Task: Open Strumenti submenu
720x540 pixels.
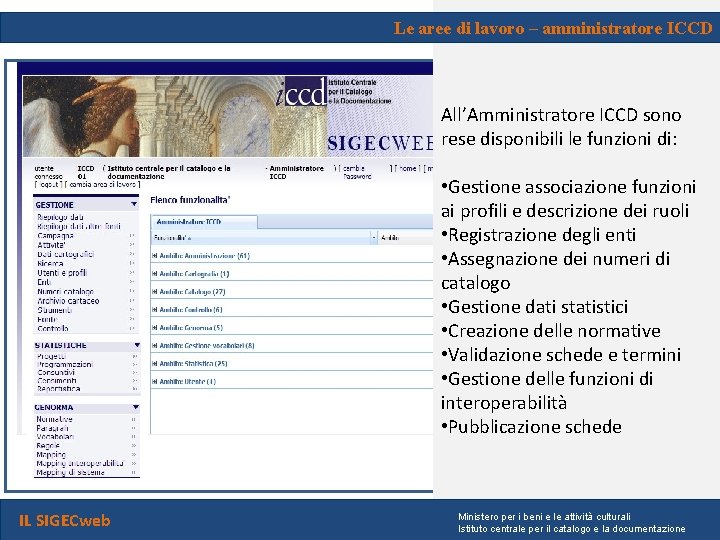Action: (x=55, y=310)
